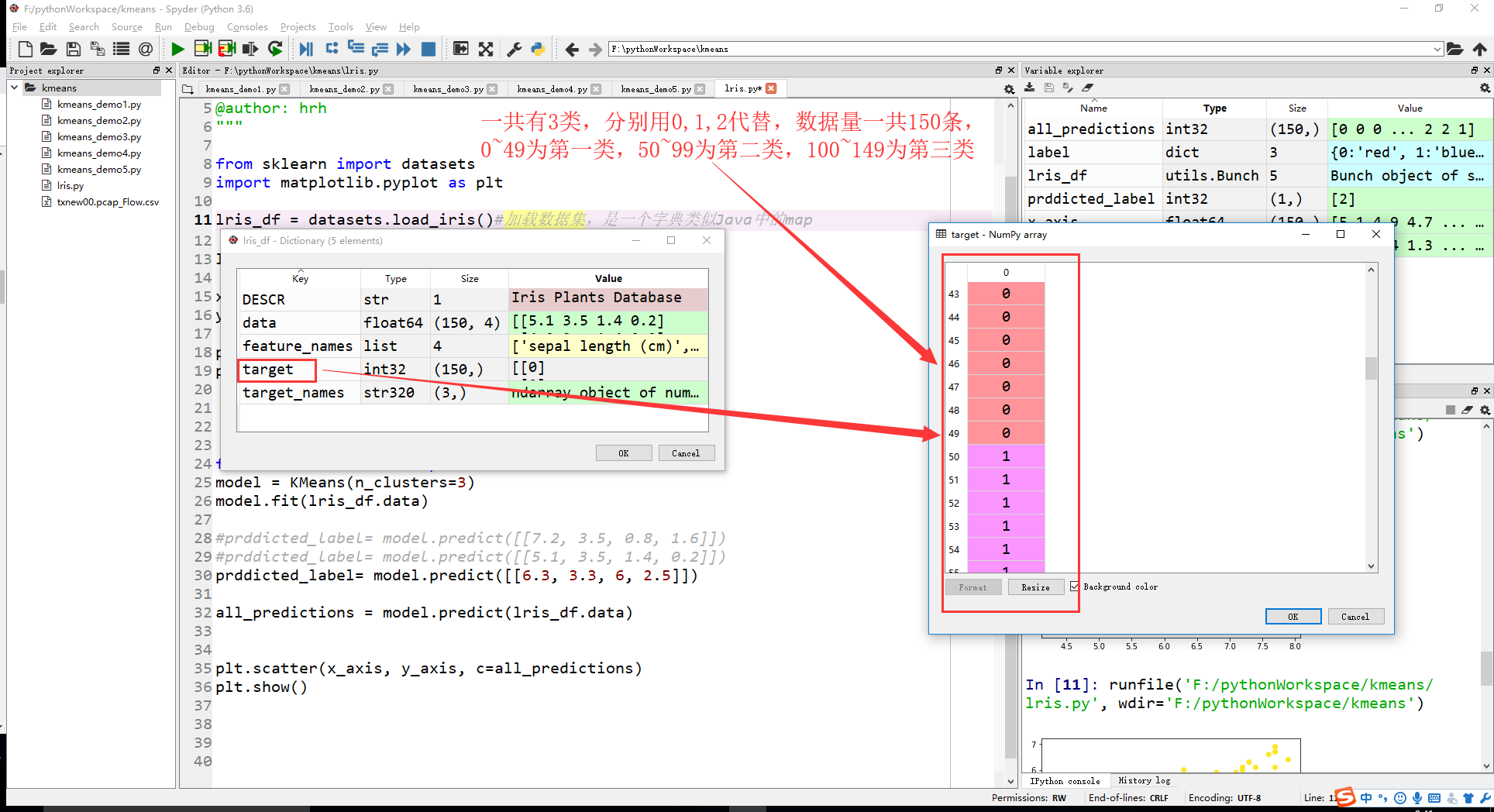
Task: Import data in Variable explorer toolbar
Action: click(x=1029, y=88)
